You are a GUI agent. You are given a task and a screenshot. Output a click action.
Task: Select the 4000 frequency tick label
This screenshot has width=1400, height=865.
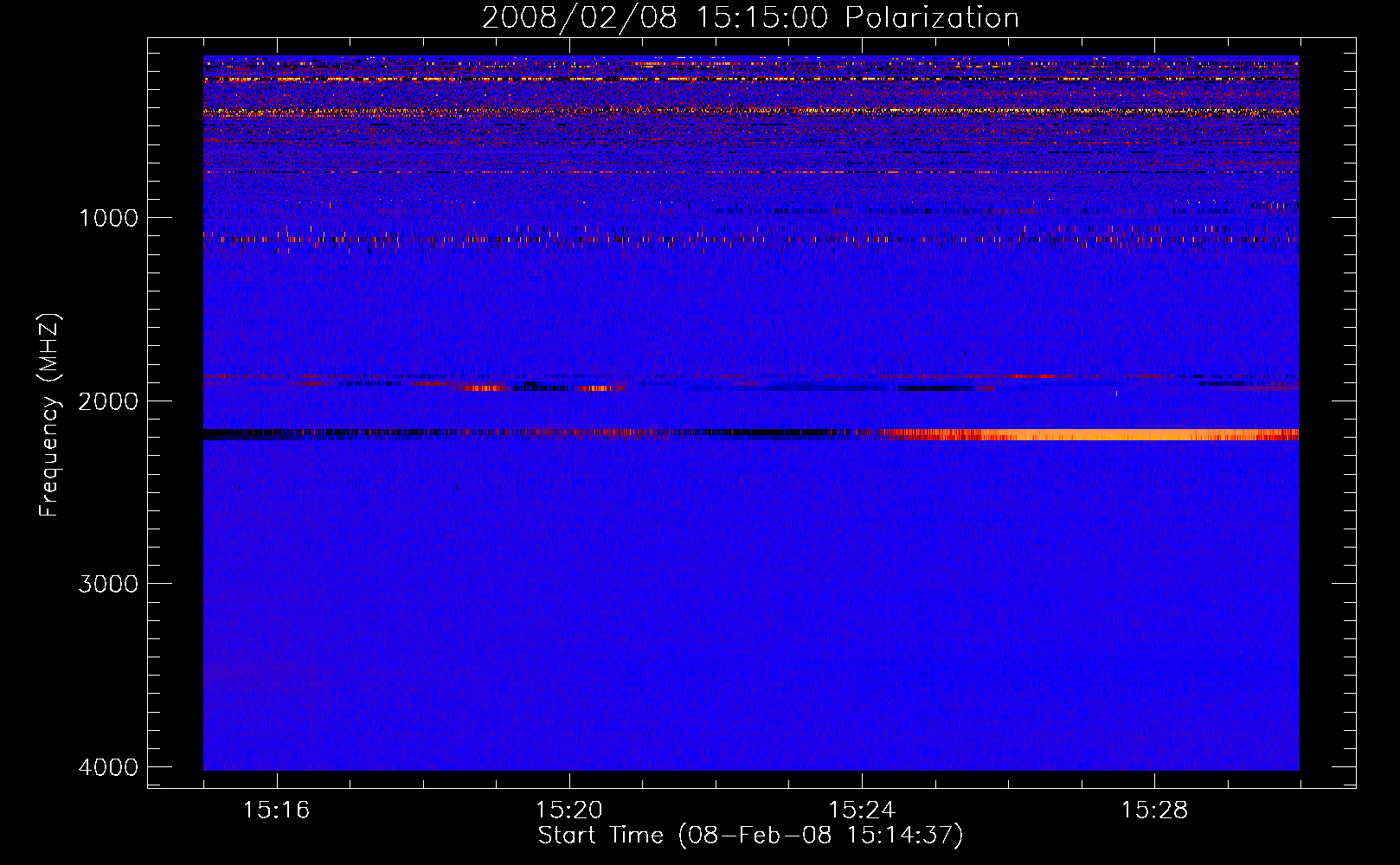[108, 767]
